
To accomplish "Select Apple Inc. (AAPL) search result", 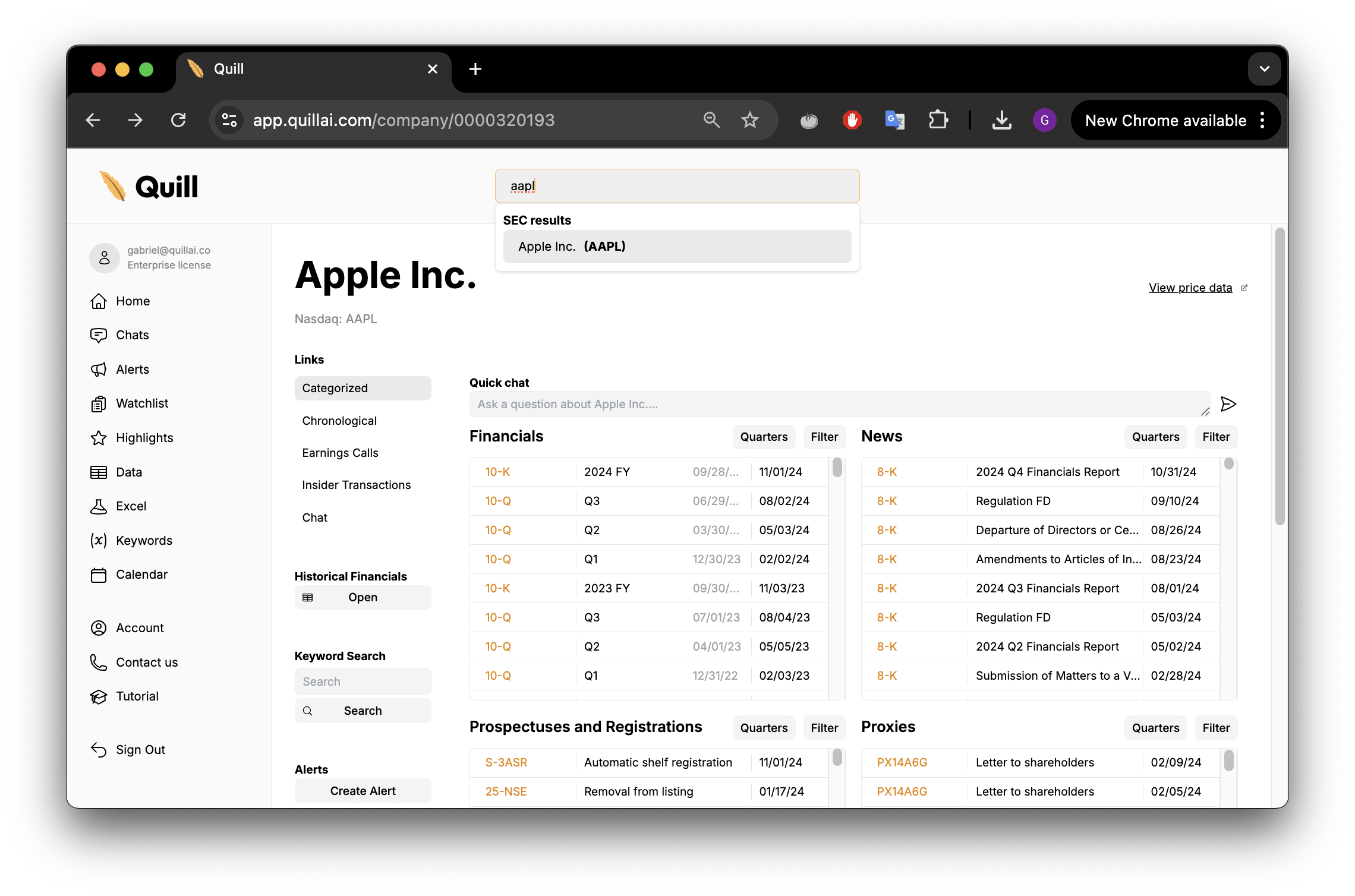I will point(677,247).
